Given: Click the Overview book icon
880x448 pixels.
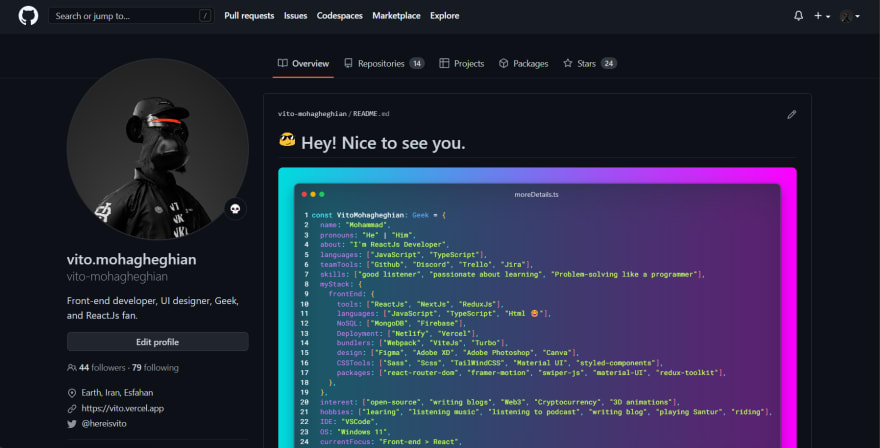Looking at the screenshot, I should pos(283,63).
